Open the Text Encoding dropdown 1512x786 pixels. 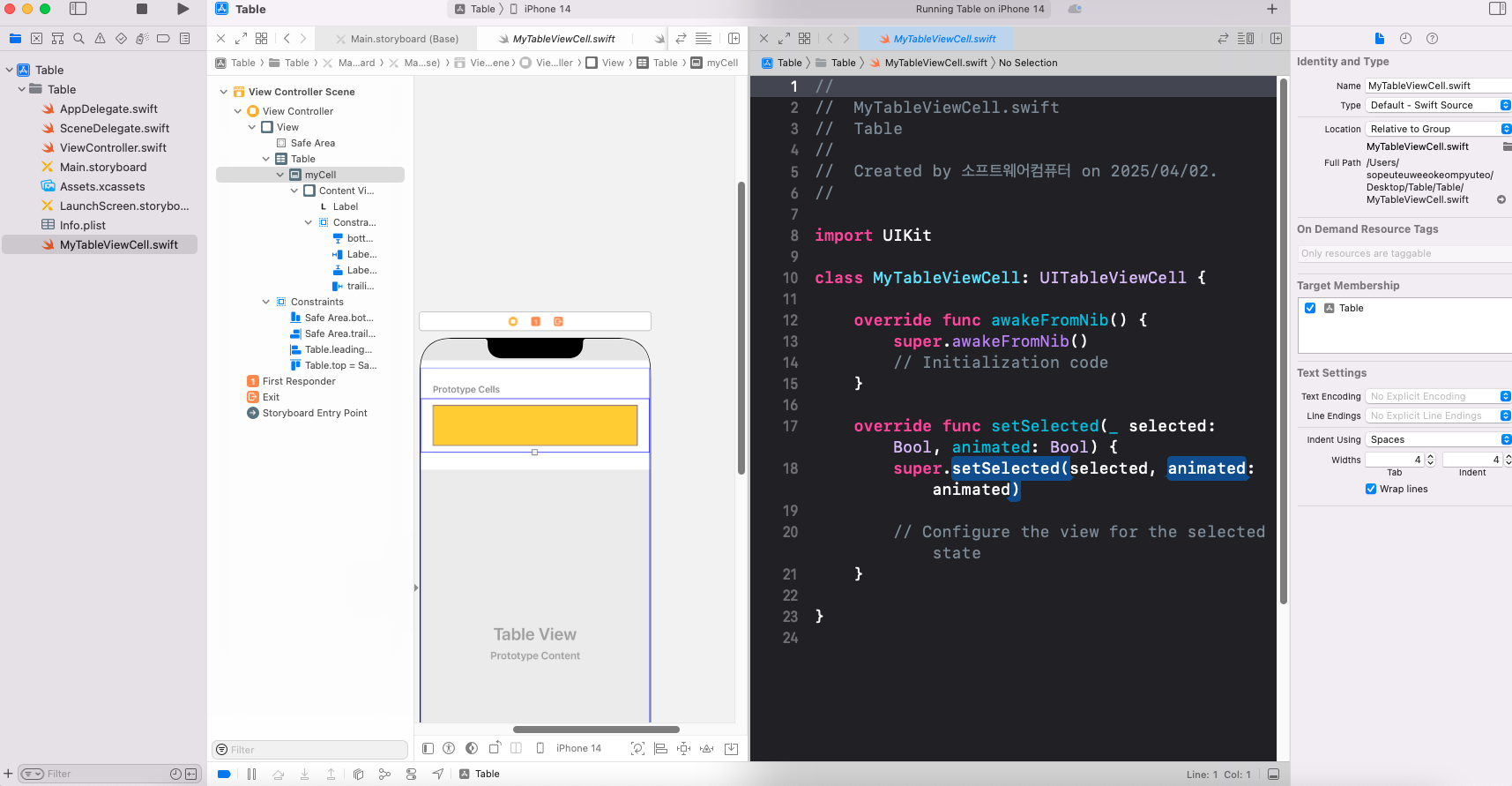point(1439,396)
